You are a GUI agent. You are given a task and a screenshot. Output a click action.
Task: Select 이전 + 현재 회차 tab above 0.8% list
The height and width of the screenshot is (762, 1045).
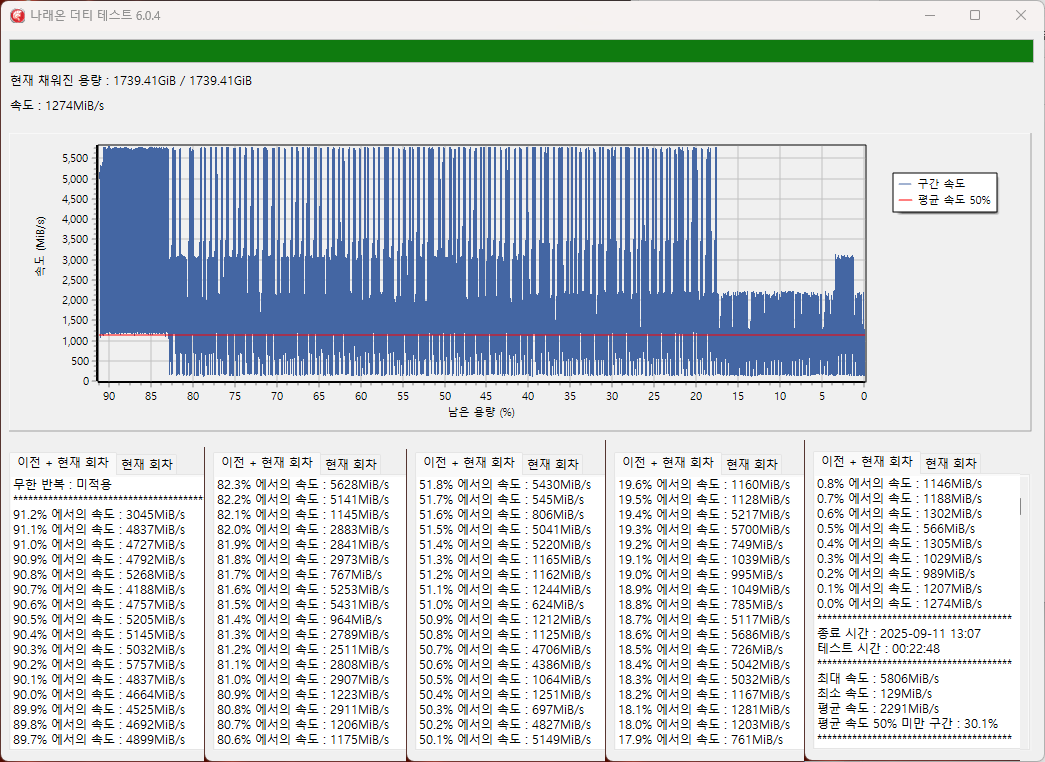point(866,461)
